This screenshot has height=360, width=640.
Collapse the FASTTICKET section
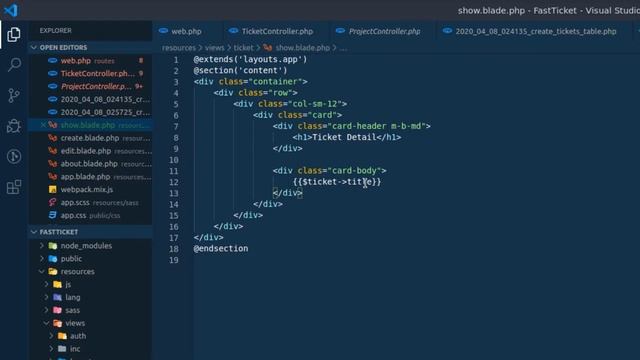tap(34, 232)
